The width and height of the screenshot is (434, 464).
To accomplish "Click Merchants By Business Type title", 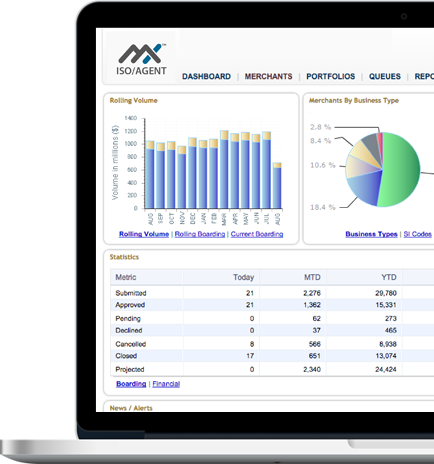I will point(354,101).
